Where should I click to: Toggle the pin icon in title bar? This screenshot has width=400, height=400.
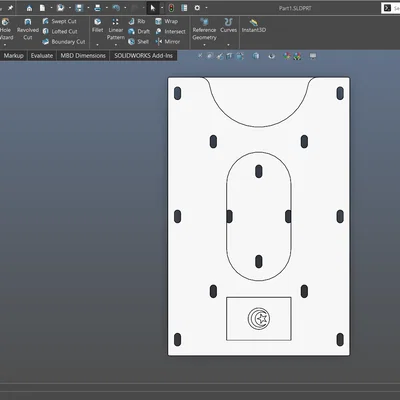pos(10,8)
